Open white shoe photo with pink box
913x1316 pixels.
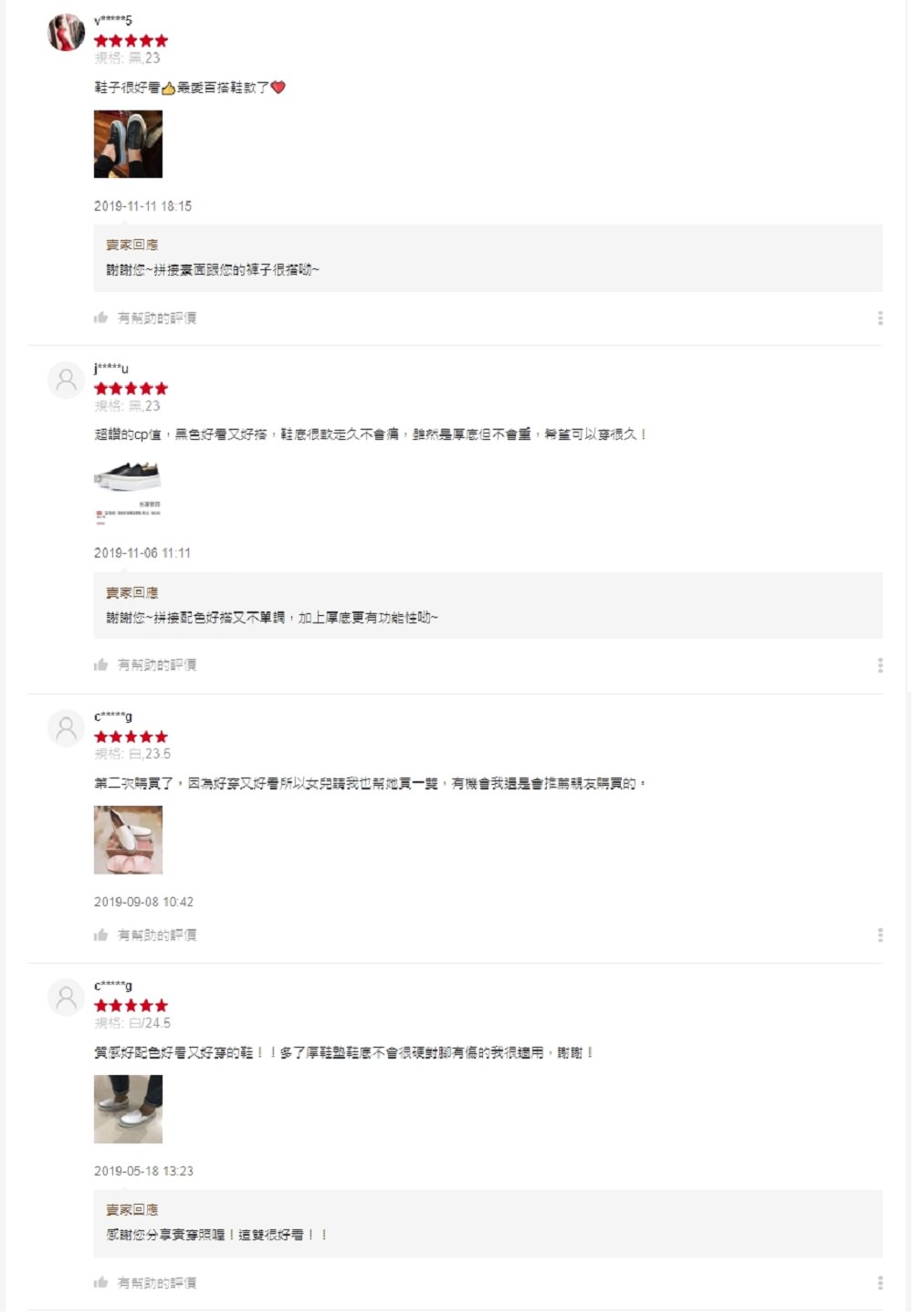pos(128,840)
